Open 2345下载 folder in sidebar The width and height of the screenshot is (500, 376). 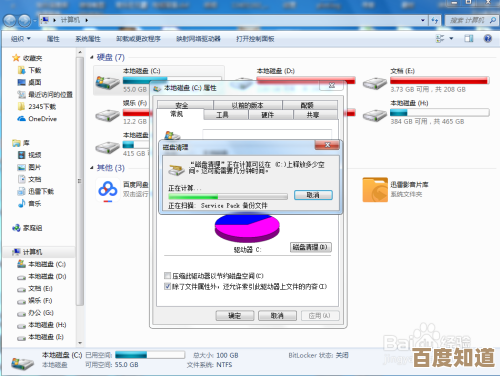point(42,107)
